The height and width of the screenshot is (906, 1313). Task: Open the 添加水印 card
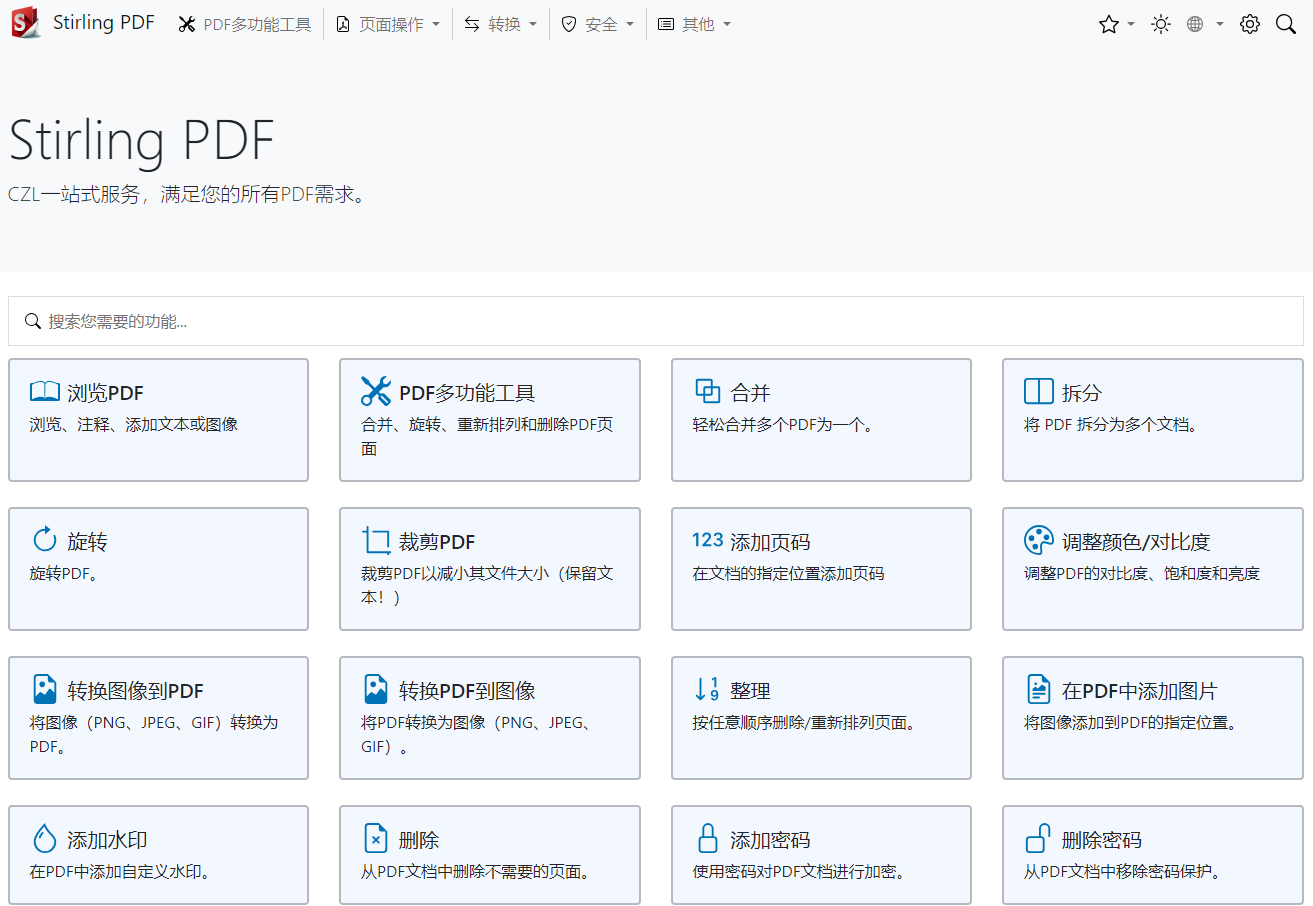pyautogui.click(x=158, y=854)
